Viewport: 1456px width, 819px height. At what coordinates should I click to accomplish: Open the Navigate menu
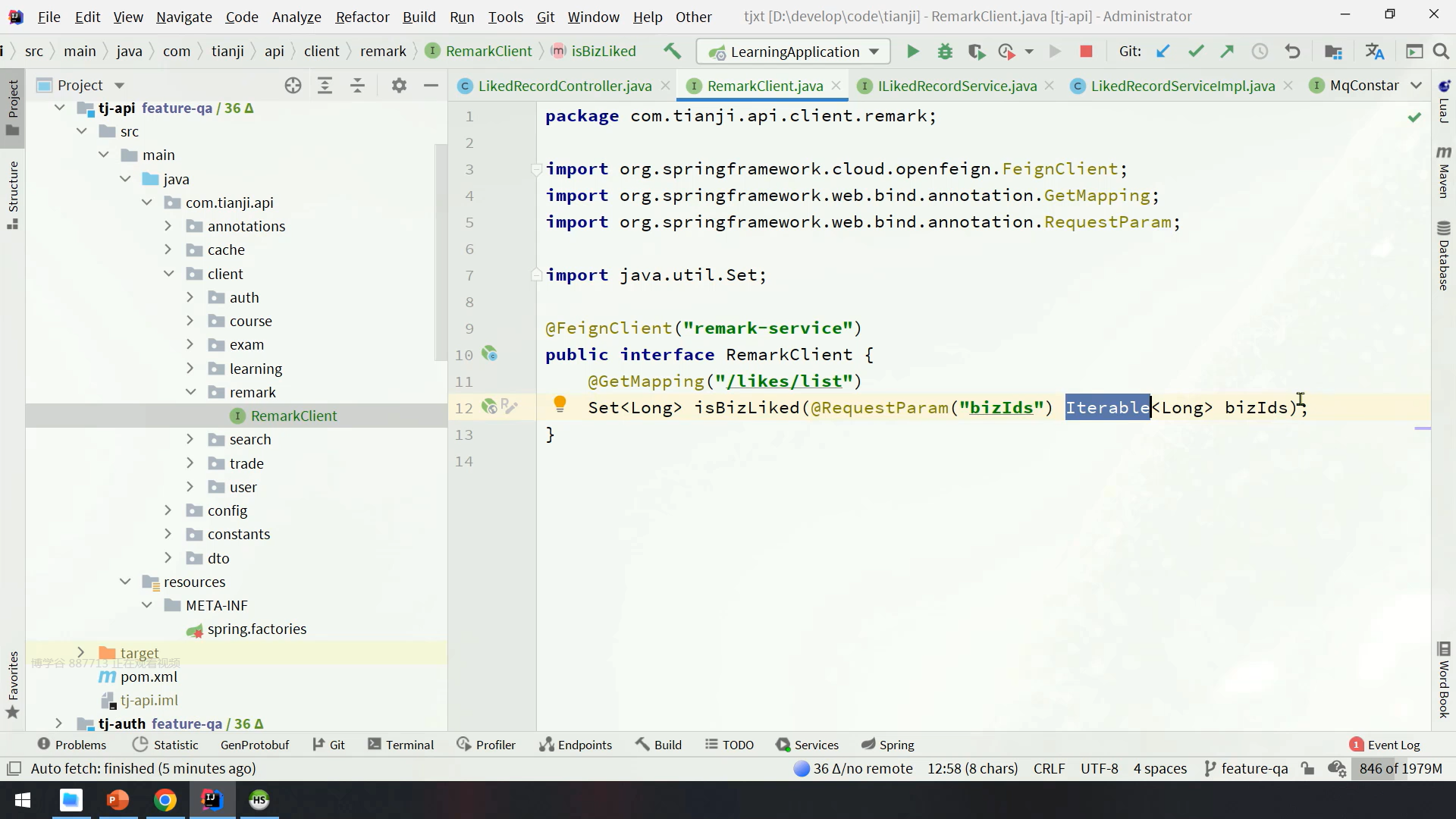[184, 17]
